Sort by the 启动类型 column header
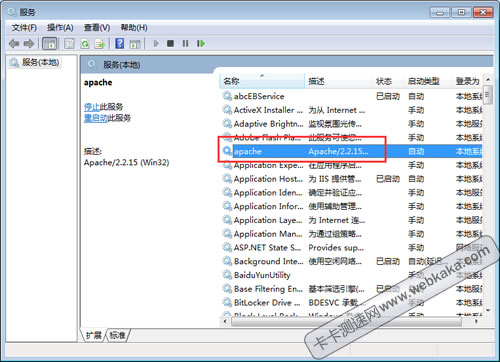 (428, 81)
